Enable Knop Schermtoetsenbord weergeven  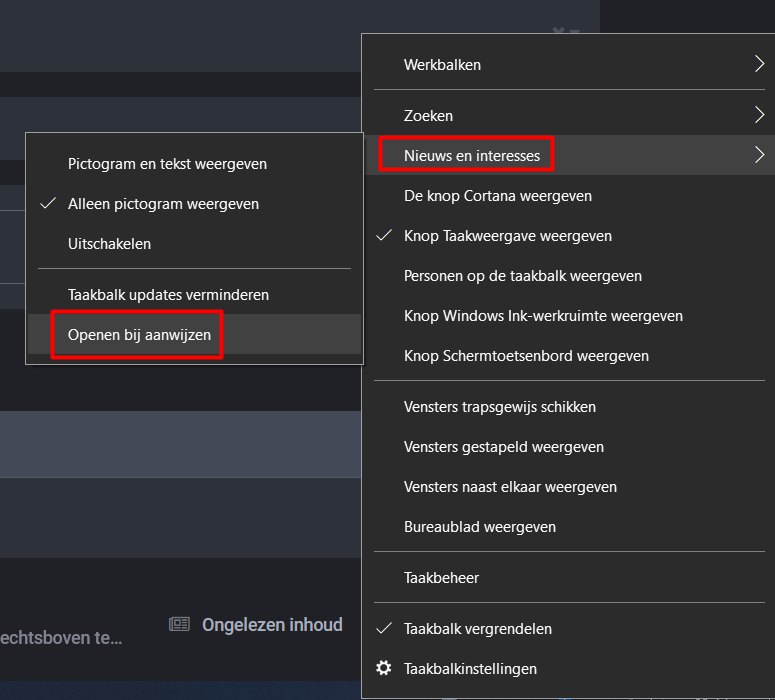pyautogui.click(x=526, y=356)
